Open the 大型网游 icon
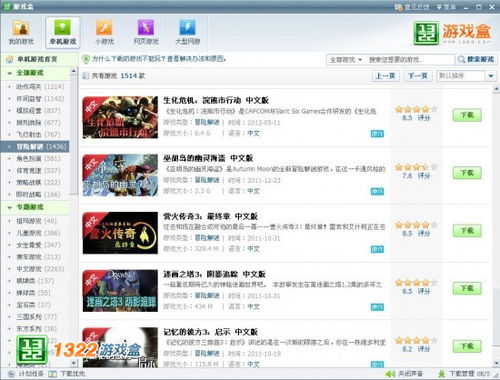The image size is (500, 380). point(187,28)
